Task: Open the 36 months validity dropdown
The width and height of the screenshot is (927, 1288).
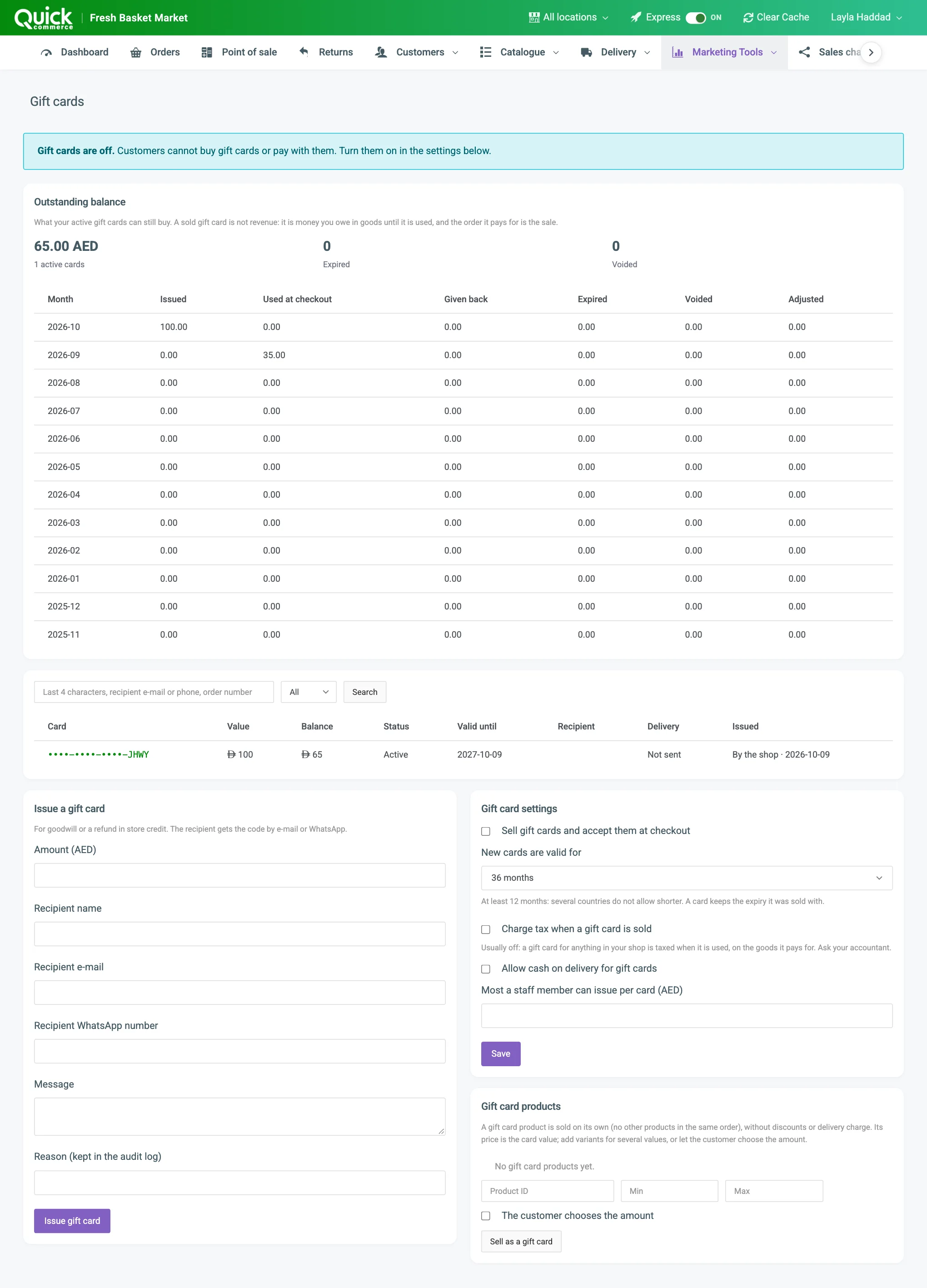Action: click(x=686, y=878)
